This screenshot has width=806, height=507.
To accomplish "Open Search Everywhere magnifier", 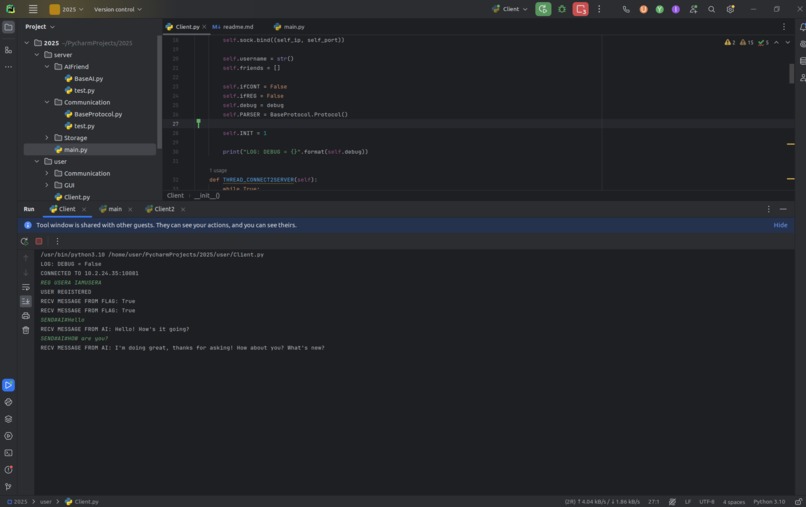I will pyautogui.click(x=711, y=9).
